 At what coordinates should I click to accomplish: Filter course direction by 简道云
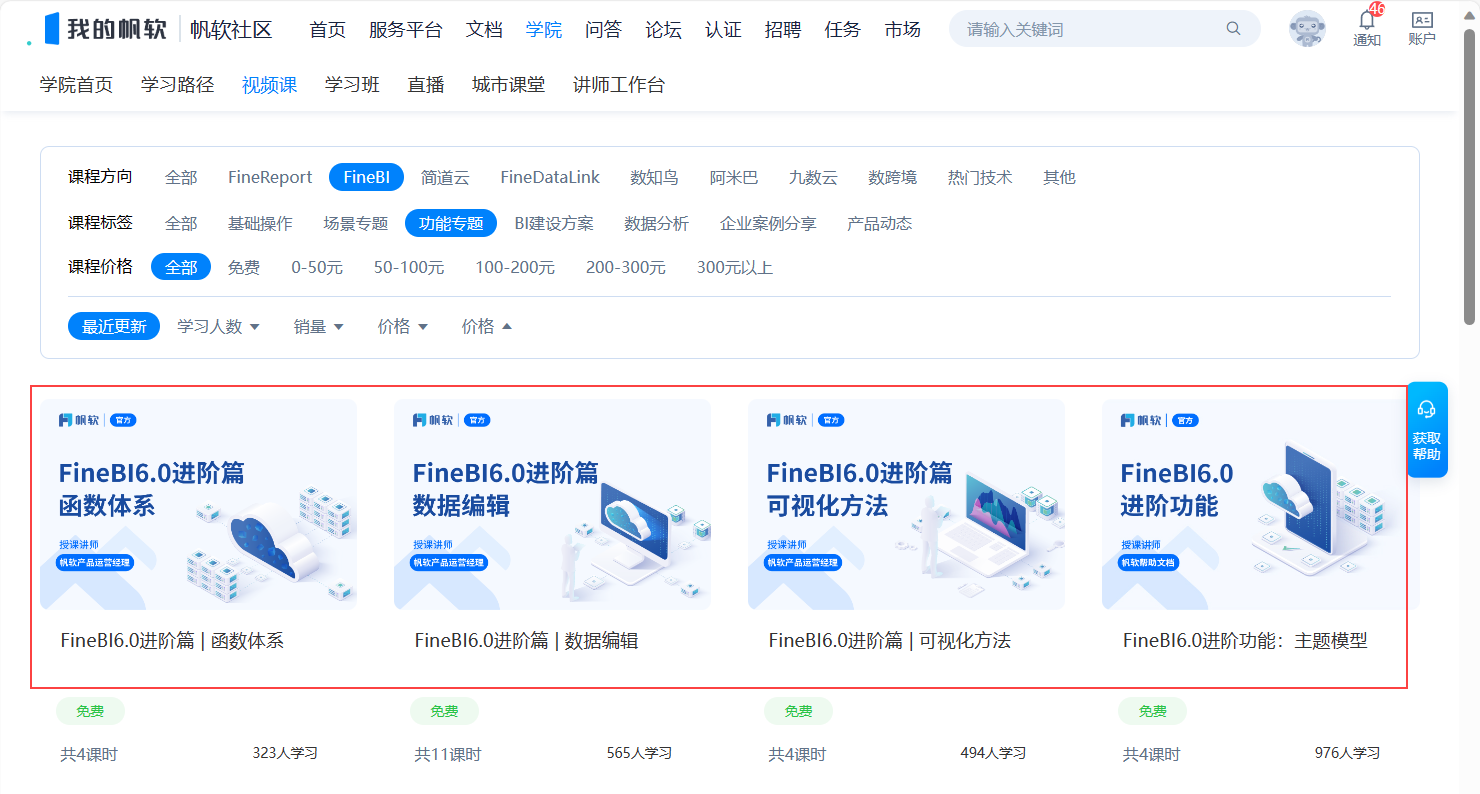point(445,178)
